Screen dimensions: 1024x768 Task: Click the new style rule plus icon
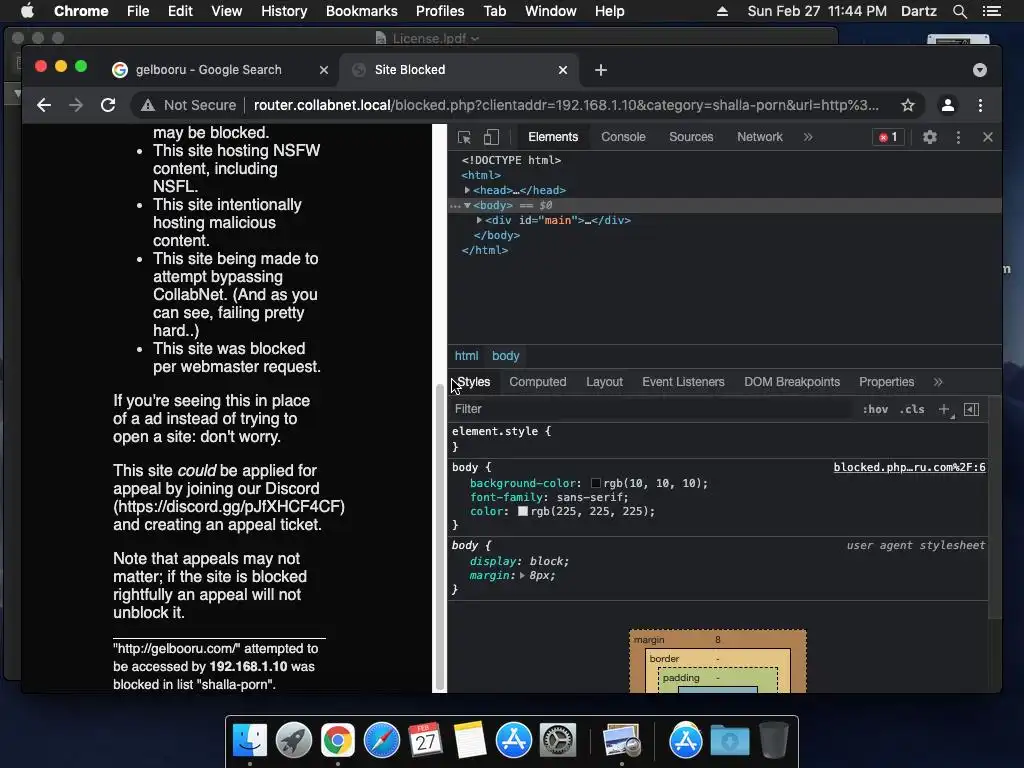coord(944,409)
